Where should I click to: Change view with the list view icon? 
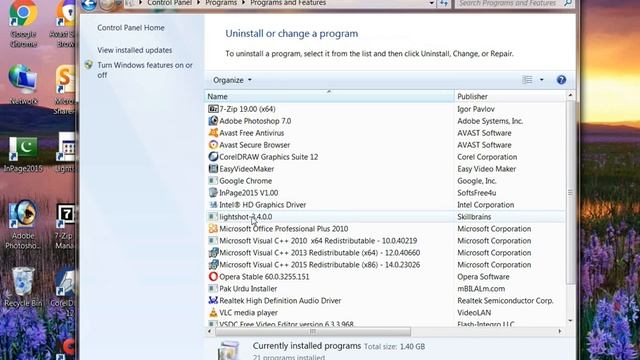(x=527, y=80)
